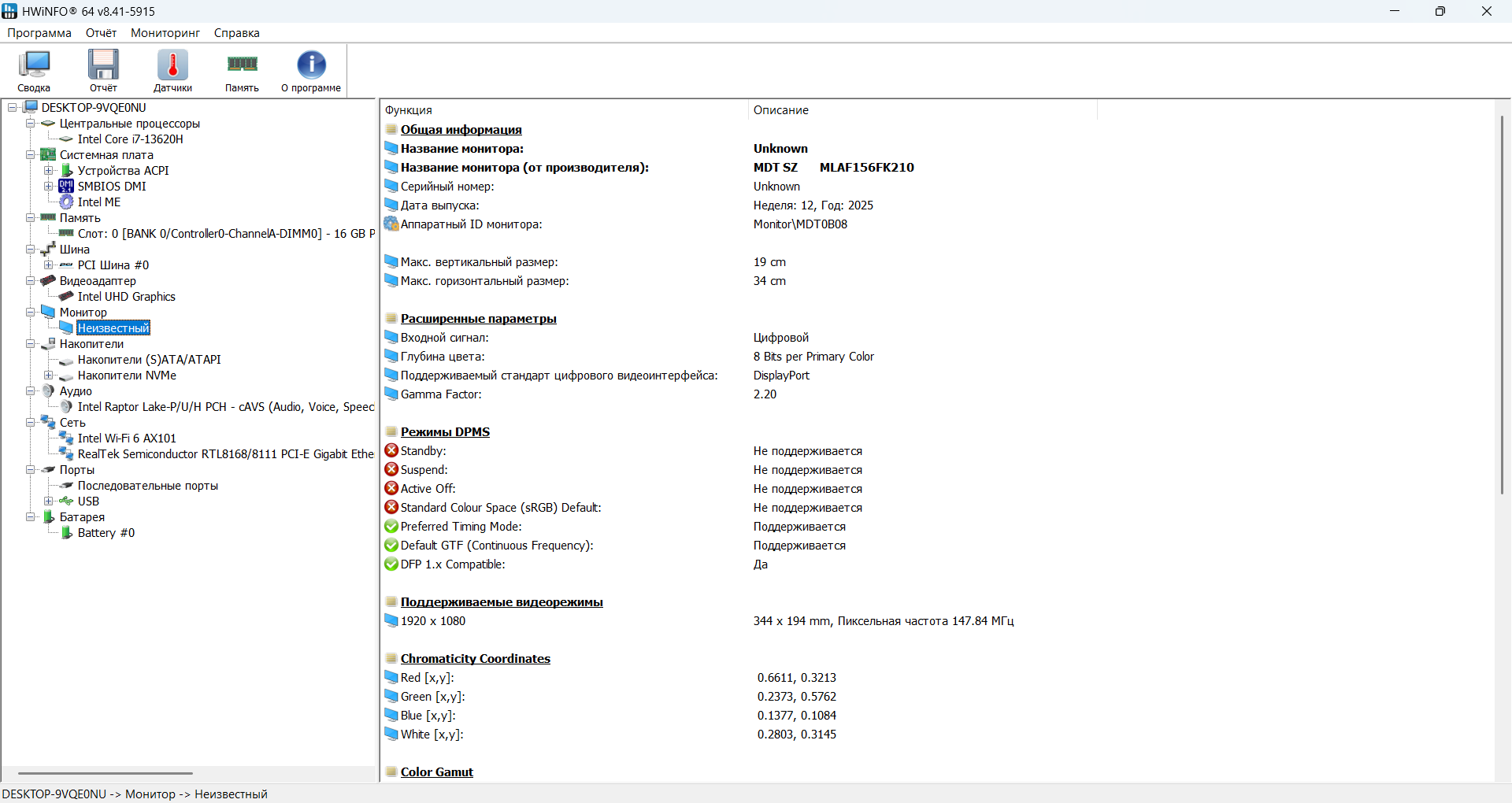Screen dimensions: 1512x803
Task: Click the RealTek Semiconductor network adapter icon
Action: click(x=66, y=454)
